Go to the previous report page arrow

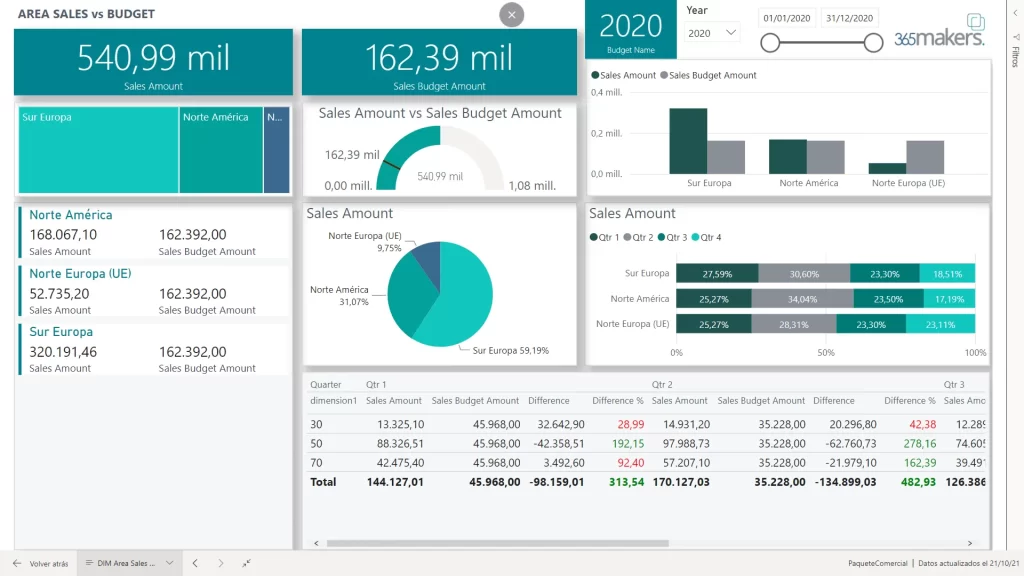point(196,563)
